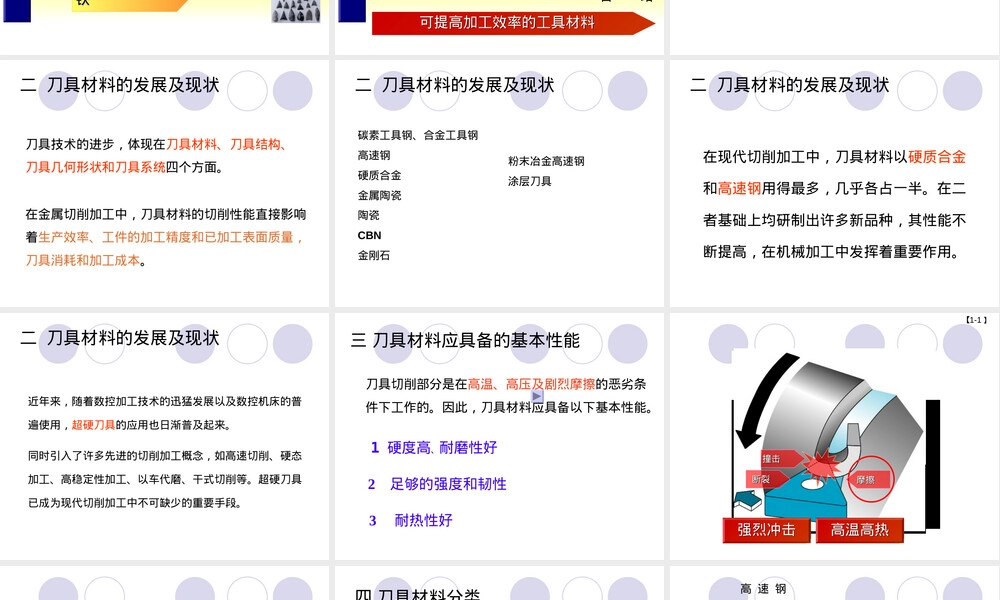Click point 3 耐热性好
This screenshot has height=600, width=1000.
click(411, 520)
